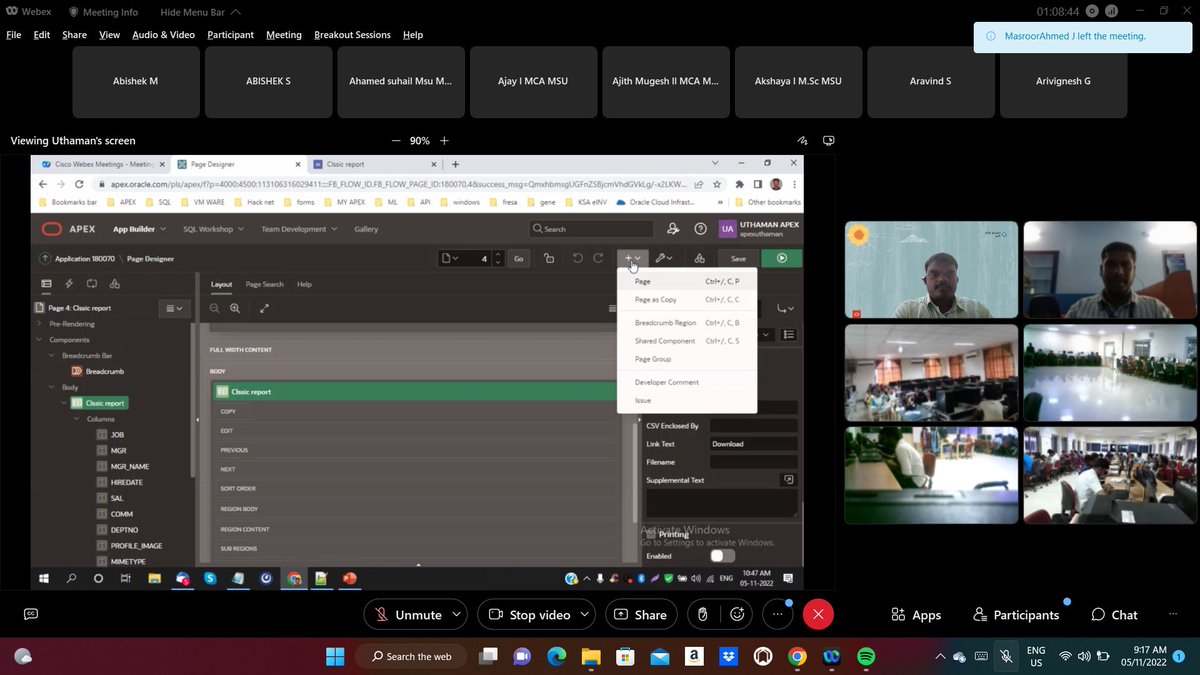Open panel options ellipsis beside Chat

1173,615
